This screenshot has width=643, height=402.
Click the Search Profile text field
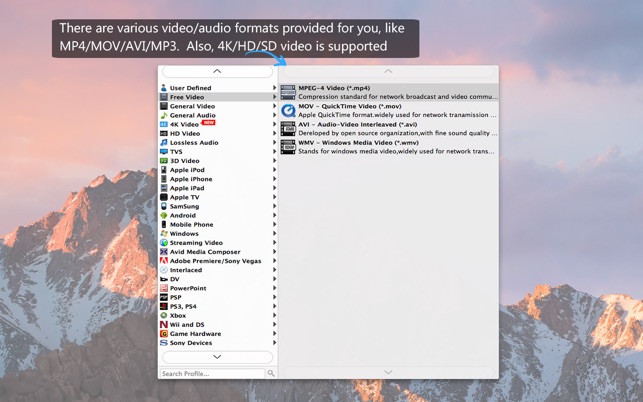pos(212,373)
